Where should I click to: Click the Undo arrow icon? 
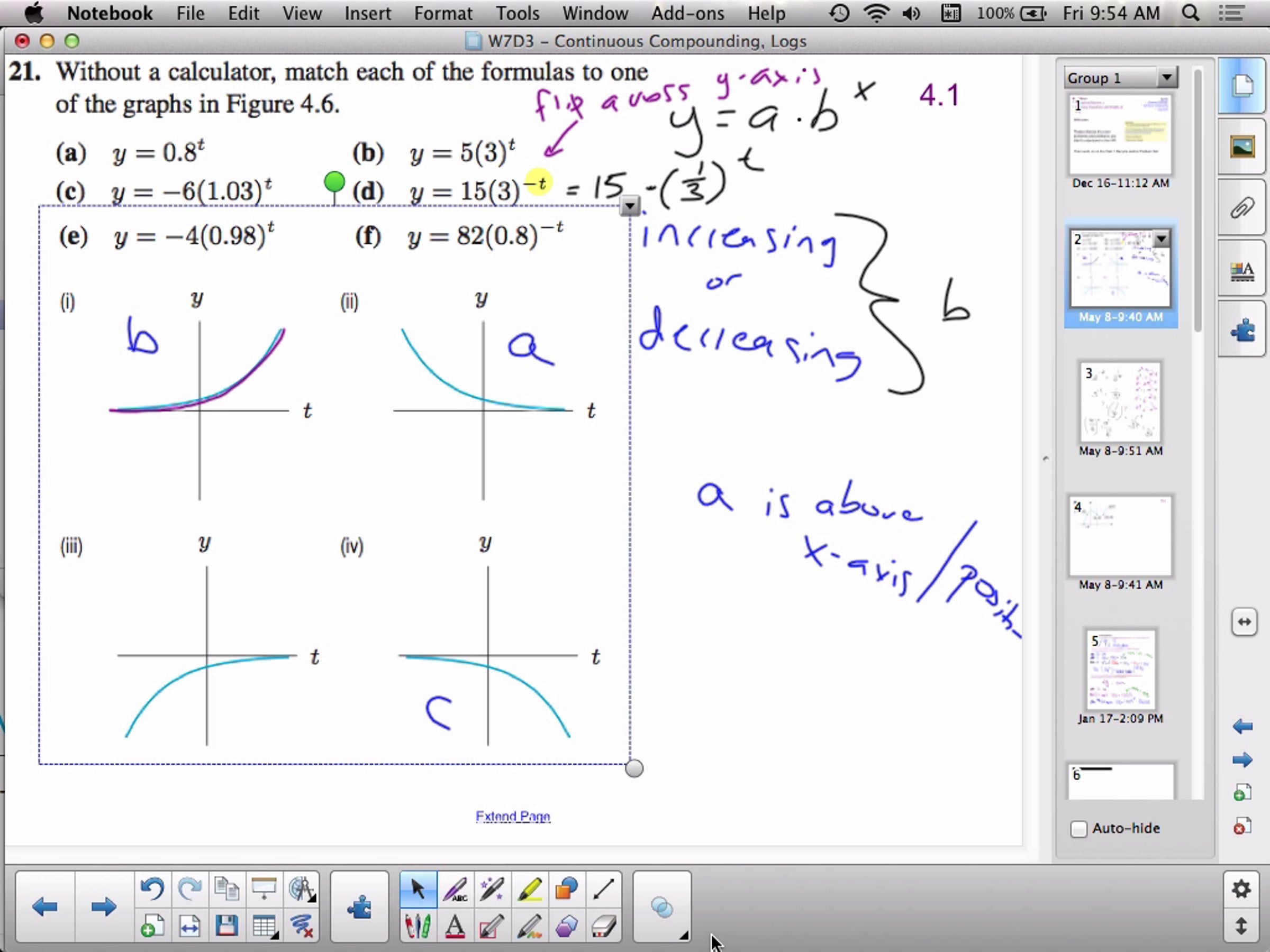tap(152, 889)
